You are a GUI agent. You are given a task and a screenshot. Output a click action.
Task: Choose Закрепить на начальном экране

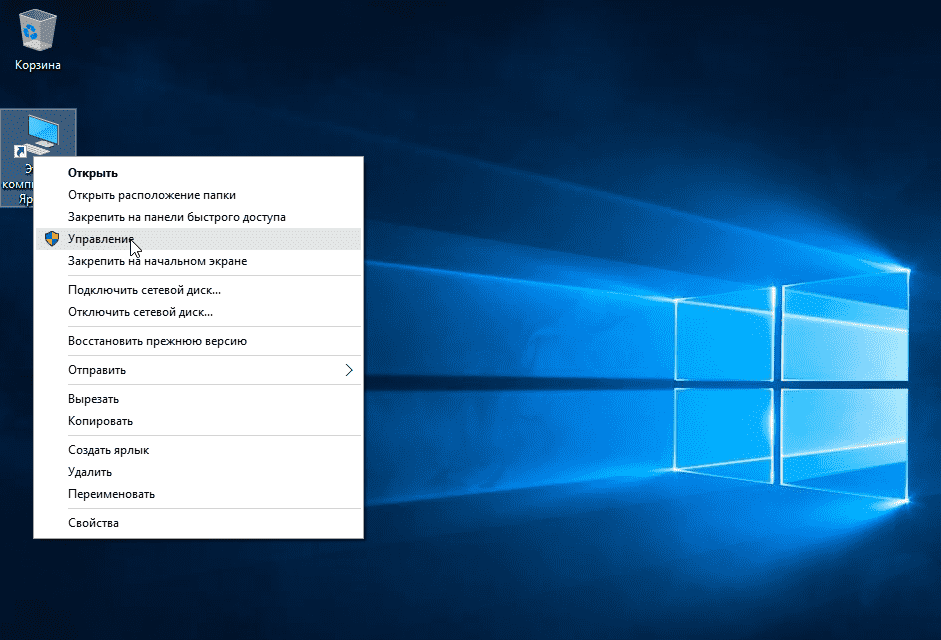[x=157, y=261]
